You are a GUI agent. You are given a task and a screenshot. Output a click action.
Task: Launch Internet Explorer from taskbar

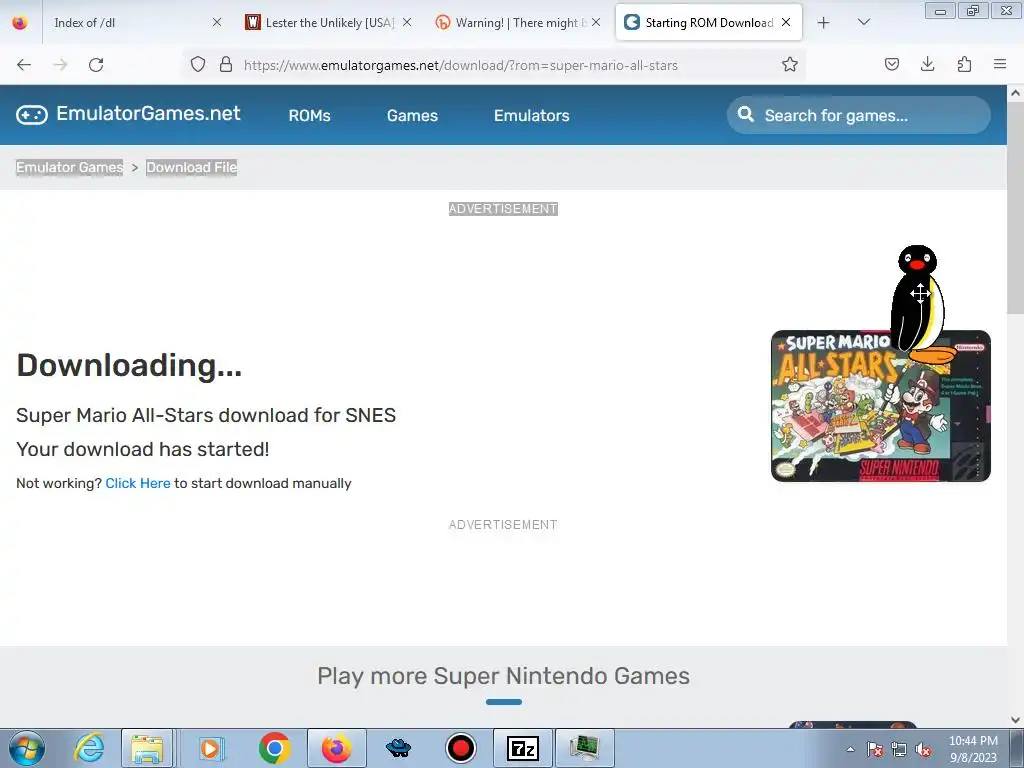pos(89,748)
